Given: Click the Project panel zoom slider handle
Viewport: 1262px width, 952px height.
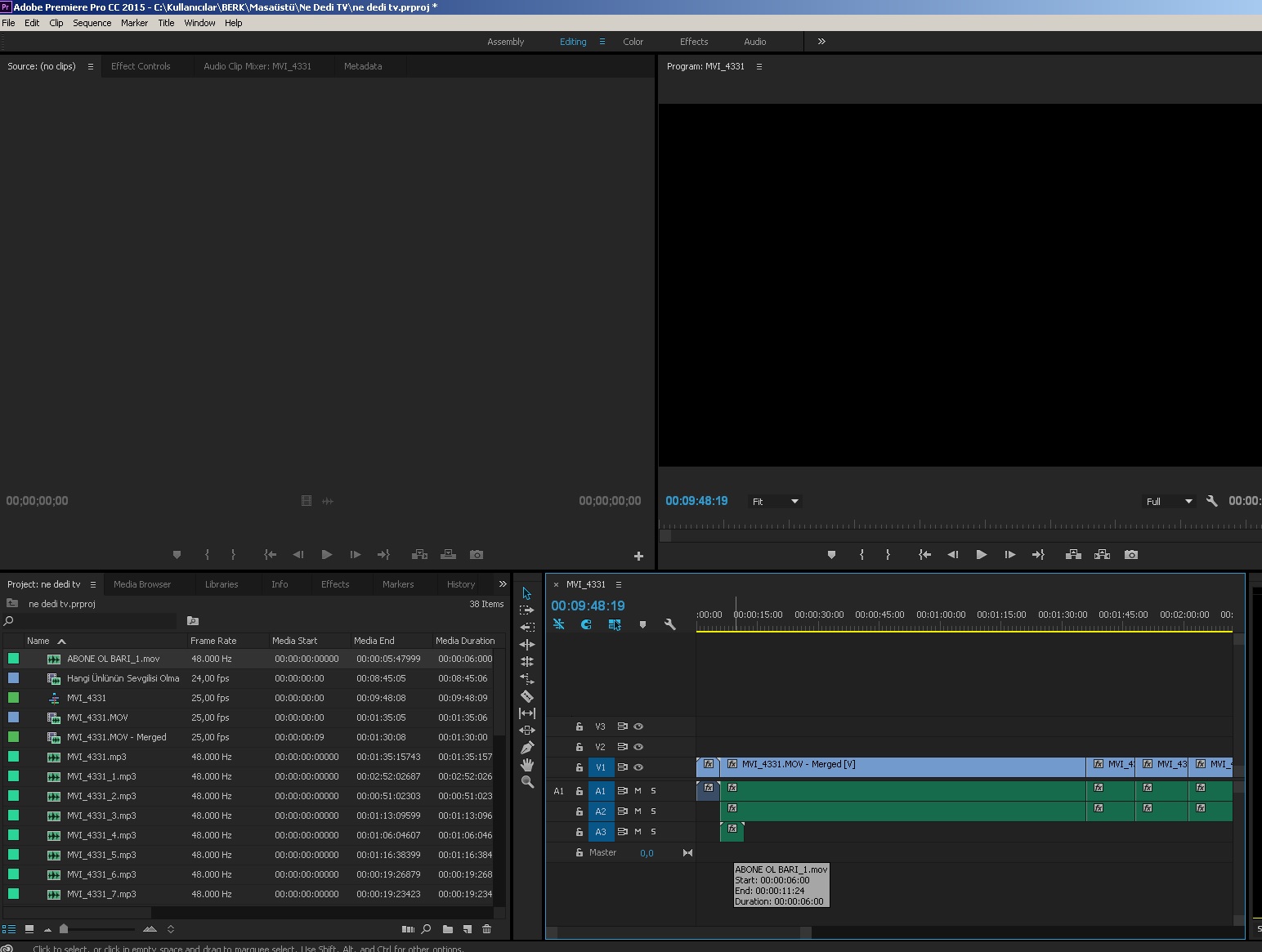Looking at the screenshot, I should click(x=64, y=929).
